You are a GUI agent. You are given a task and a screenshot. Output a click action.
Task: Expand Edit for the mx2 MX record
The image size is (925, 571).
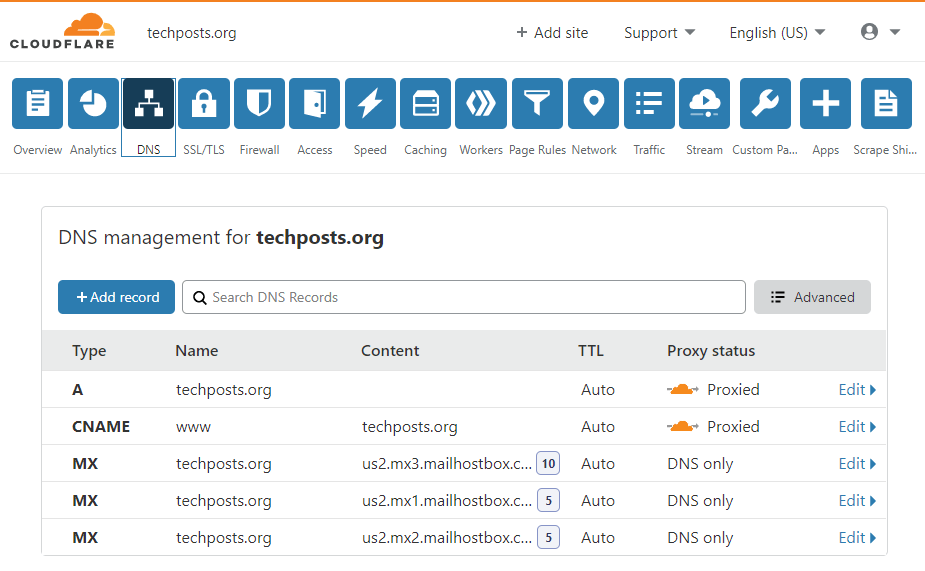coord(857,537)
